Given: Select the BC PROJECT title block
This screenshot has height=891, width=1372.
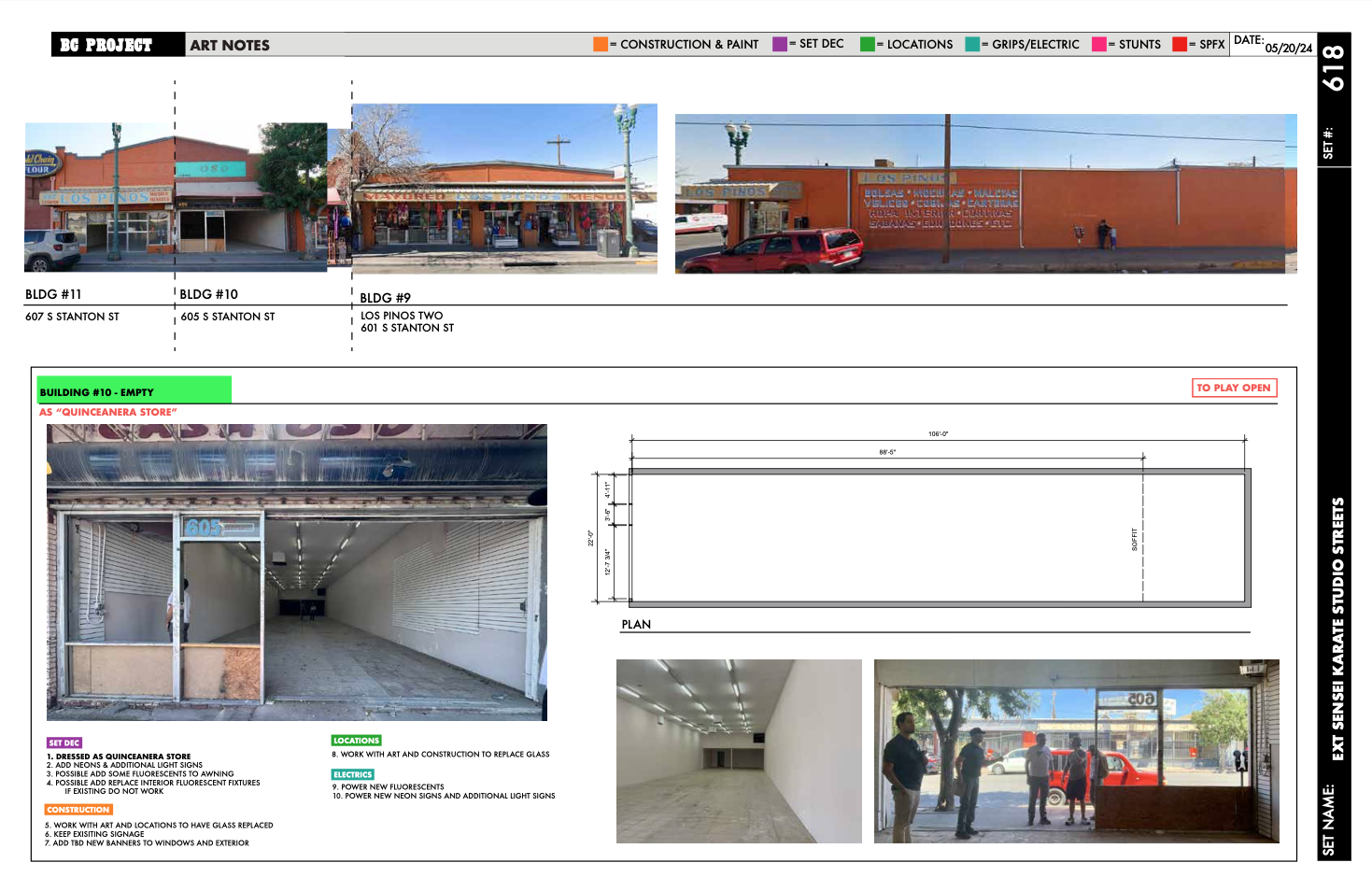Looking at the screenshot, I should (x=118, y=45).
